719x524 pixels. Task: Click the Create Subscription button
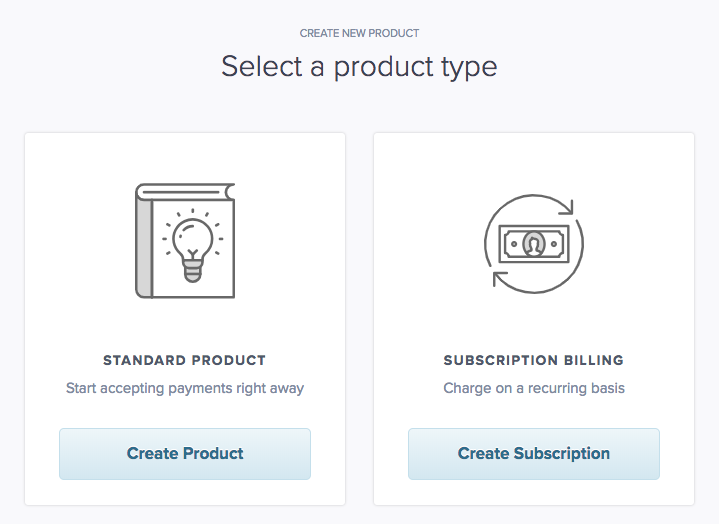(x=534, y=454)
